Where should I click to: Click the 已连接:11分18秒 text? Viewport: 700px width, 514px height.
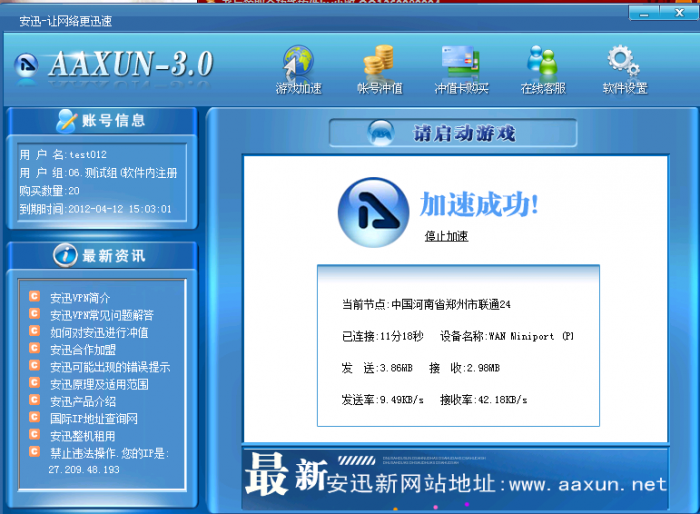[382, 336]
